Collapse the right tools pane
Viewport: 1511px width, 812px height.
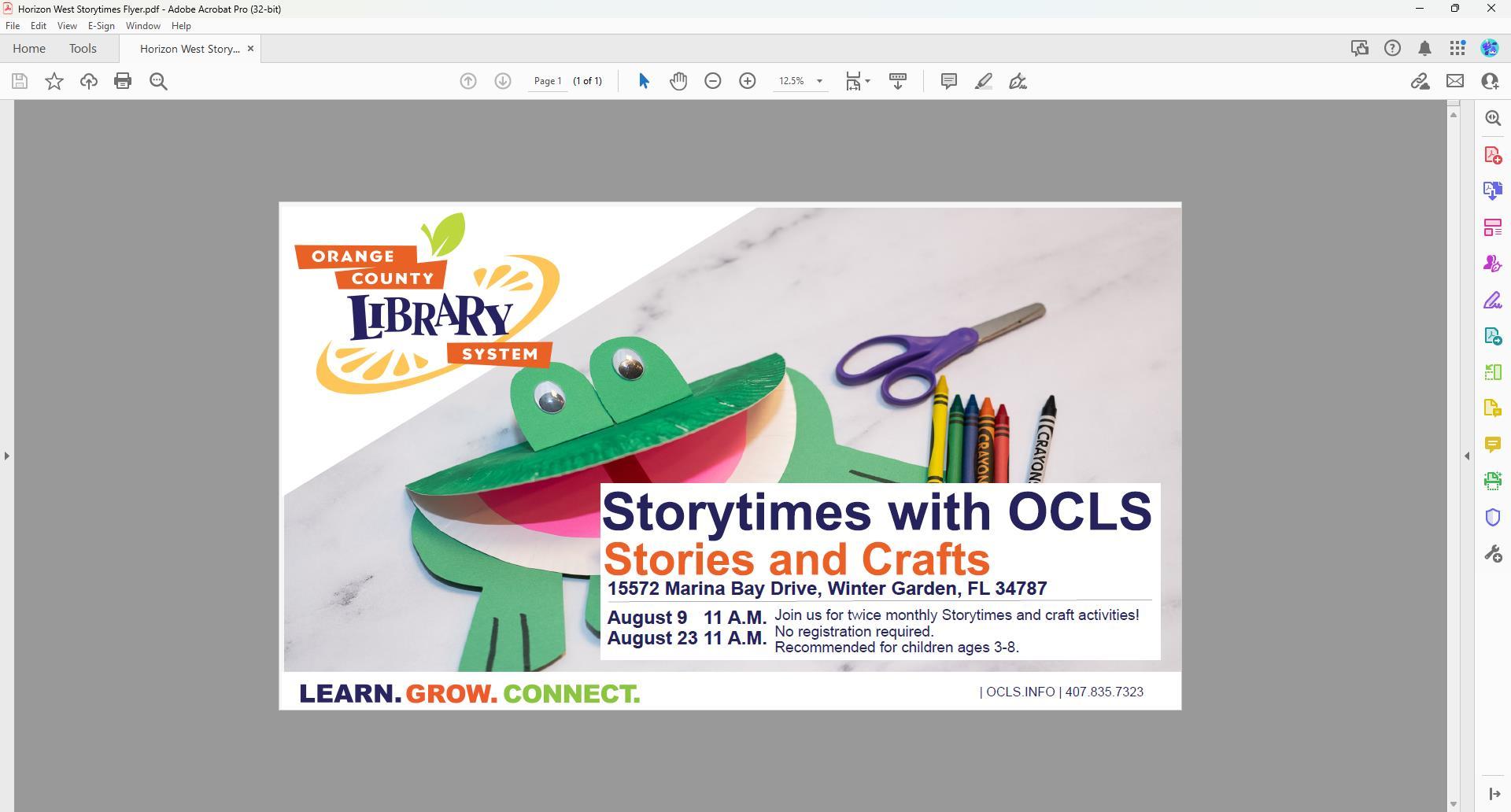(1467, 456)
